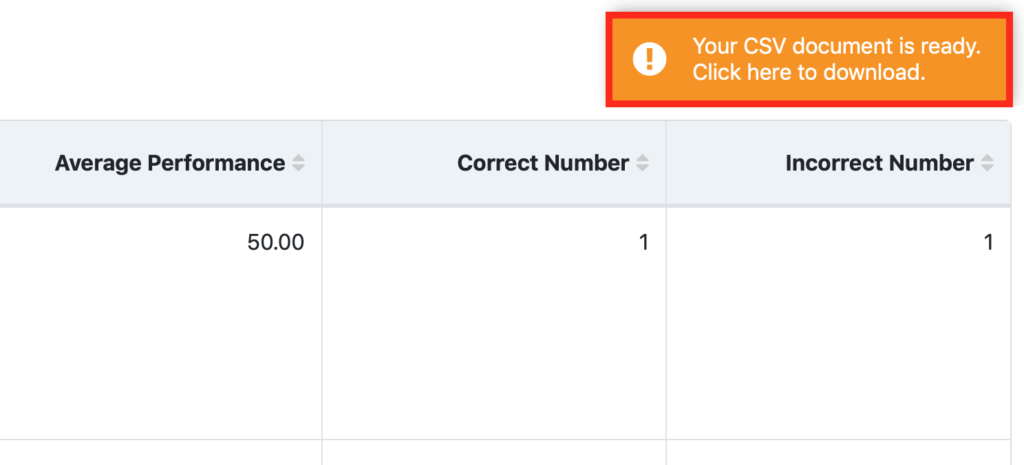Screen dimensions: 1024x465
Task: Sort by Average Performance using its sort arrows
Action: (x=298, y=163)
